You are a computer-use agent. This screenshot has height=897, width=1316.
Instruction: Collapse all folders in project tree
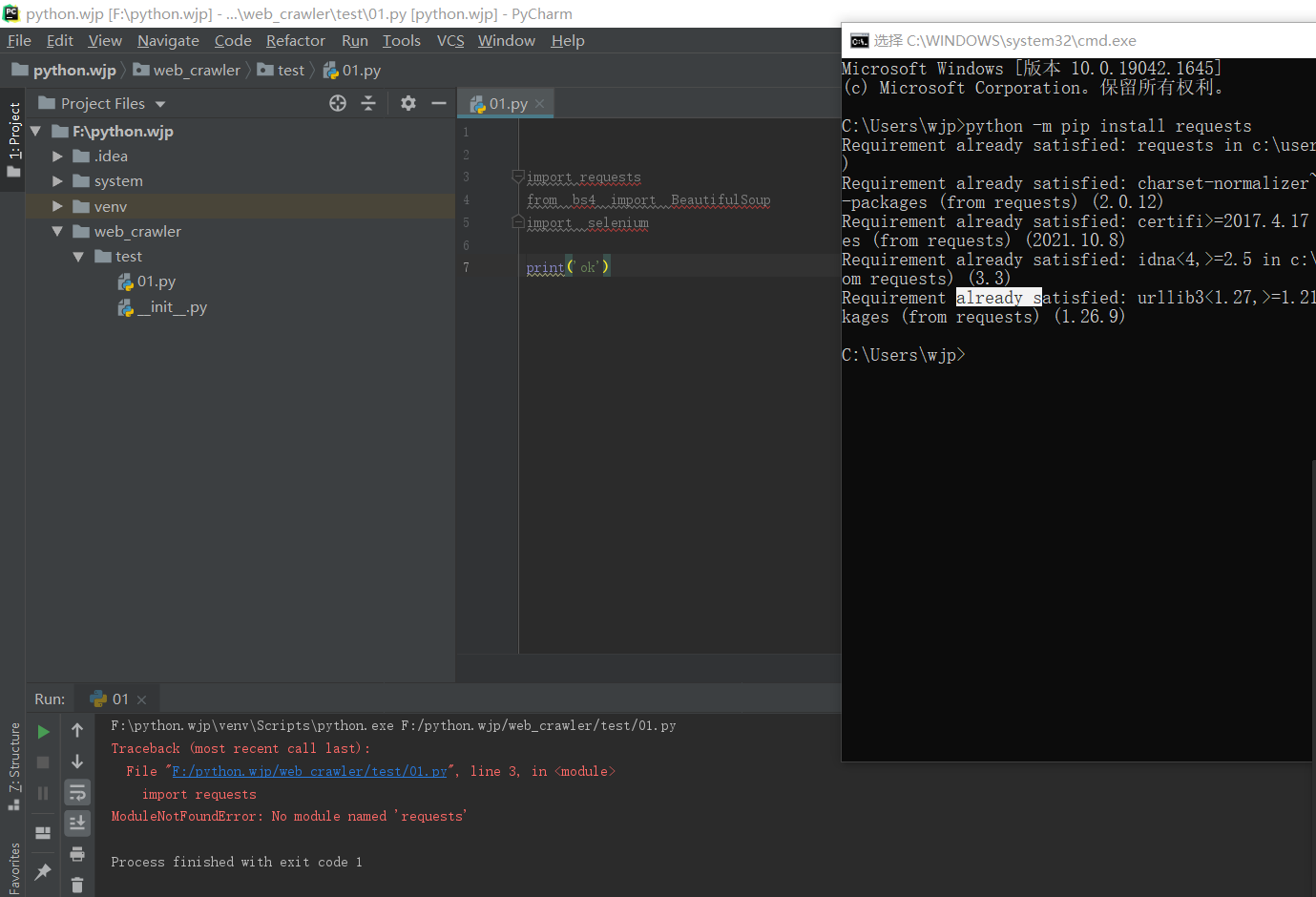coord(368,103)
